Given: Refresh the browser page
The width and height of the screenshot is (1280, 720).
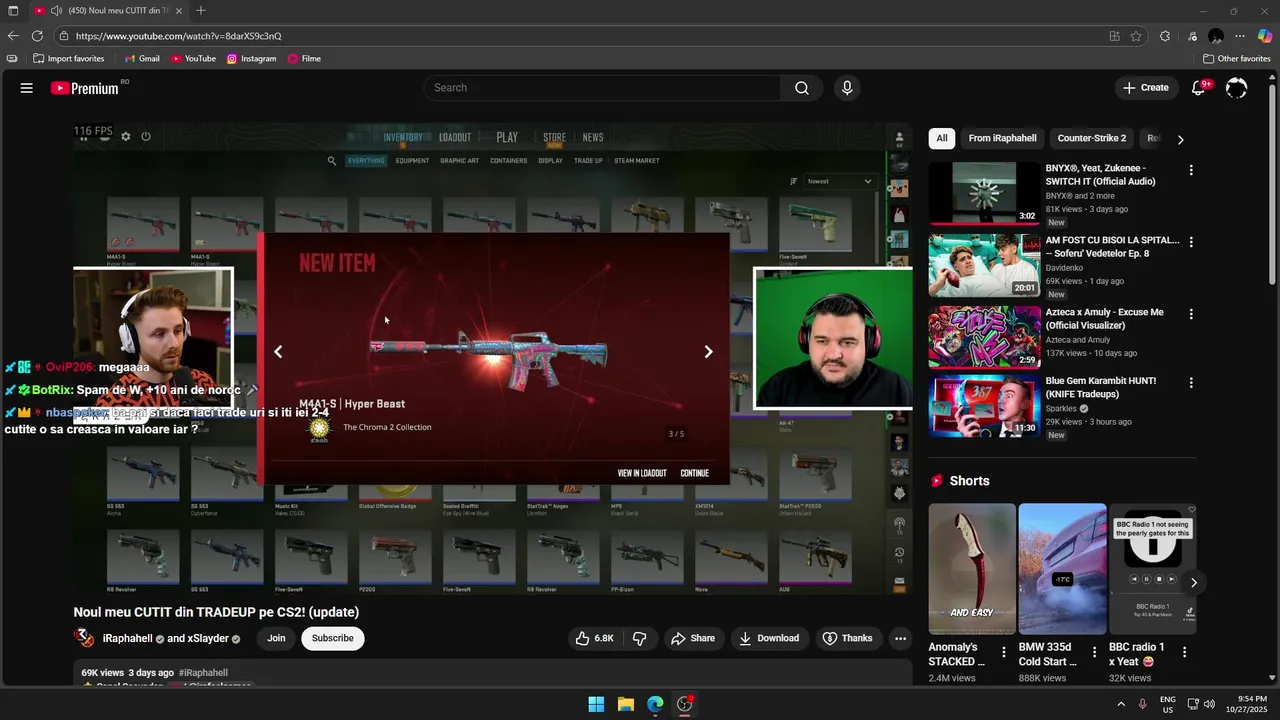Looking at the screenshot, I should click(x=37, y=36).
